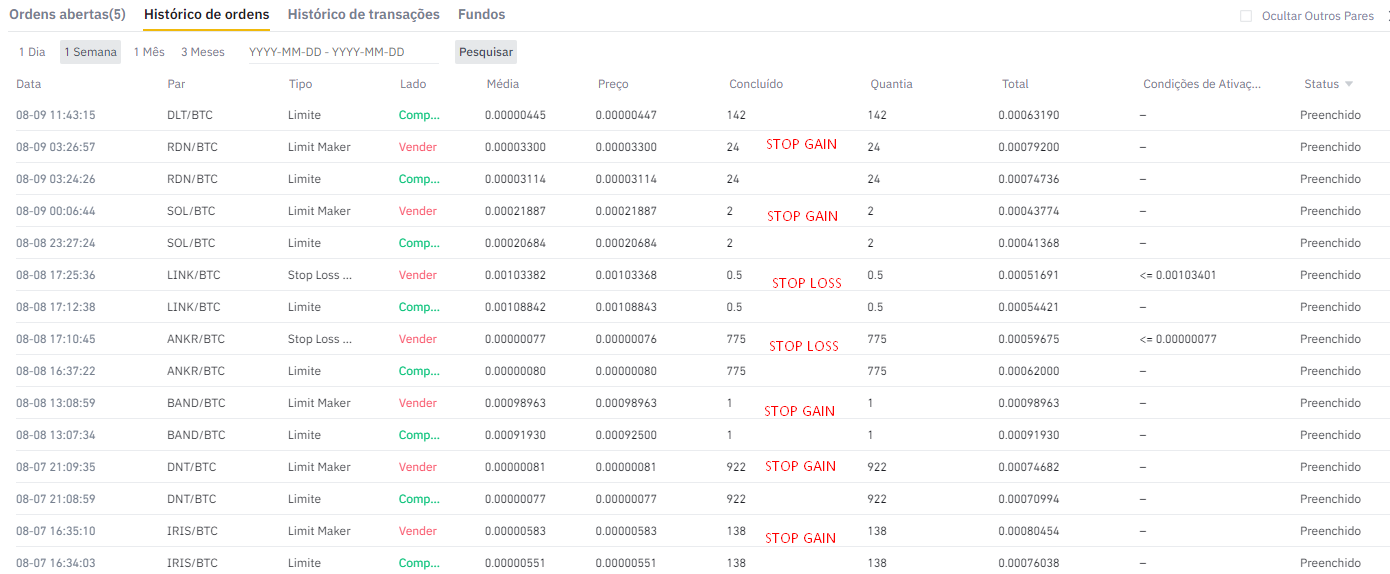Click the Concluído column header
This screenshot has width=1390, height=574.
pyautogui.click(x=756, y=84)
